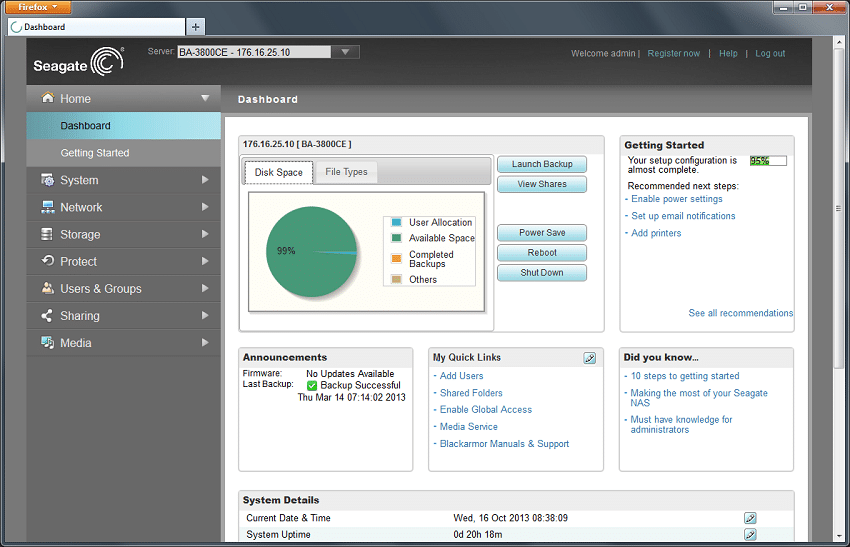Click the Reboot button

click(542, 253)
